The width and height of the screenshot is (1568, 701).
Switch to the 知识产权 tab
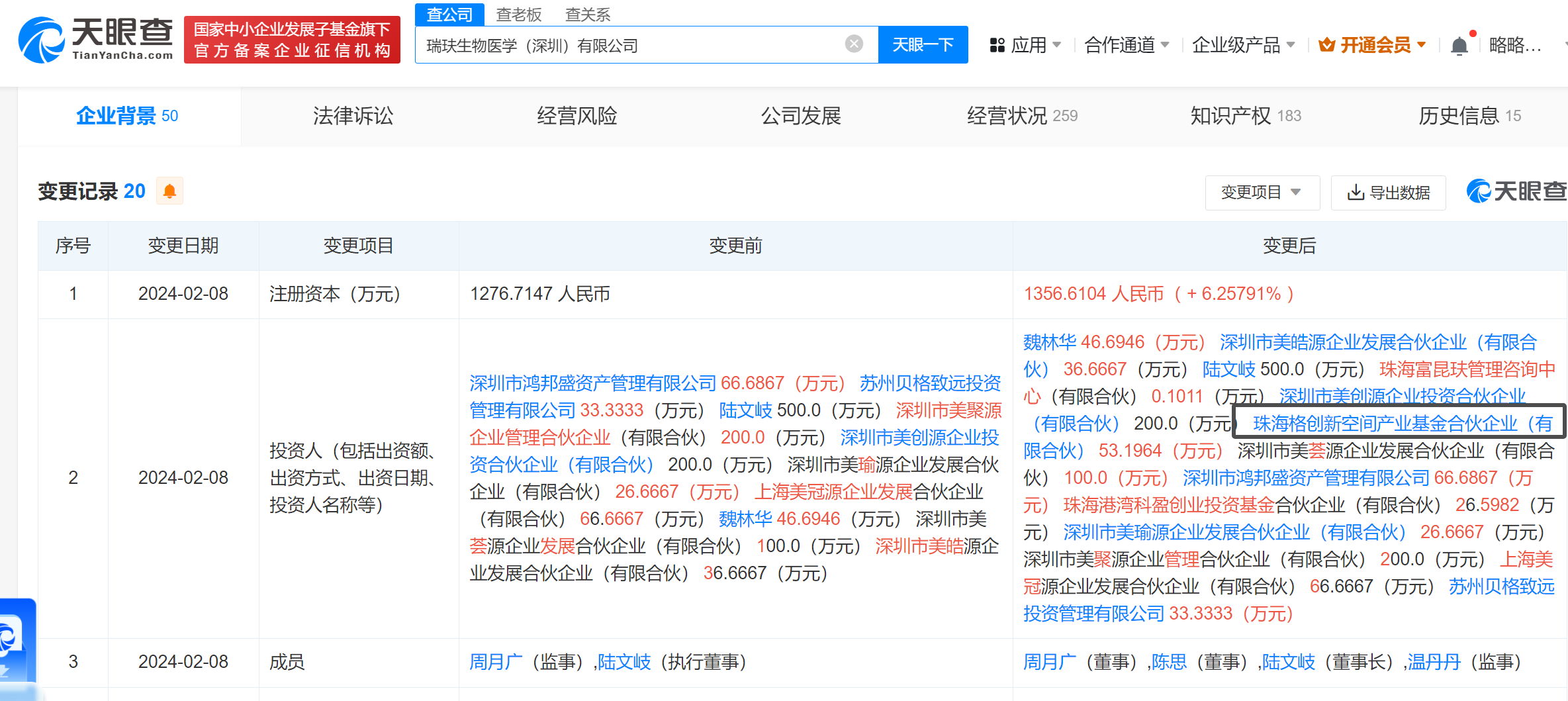pyautogui.click(x=1246, y=116)
